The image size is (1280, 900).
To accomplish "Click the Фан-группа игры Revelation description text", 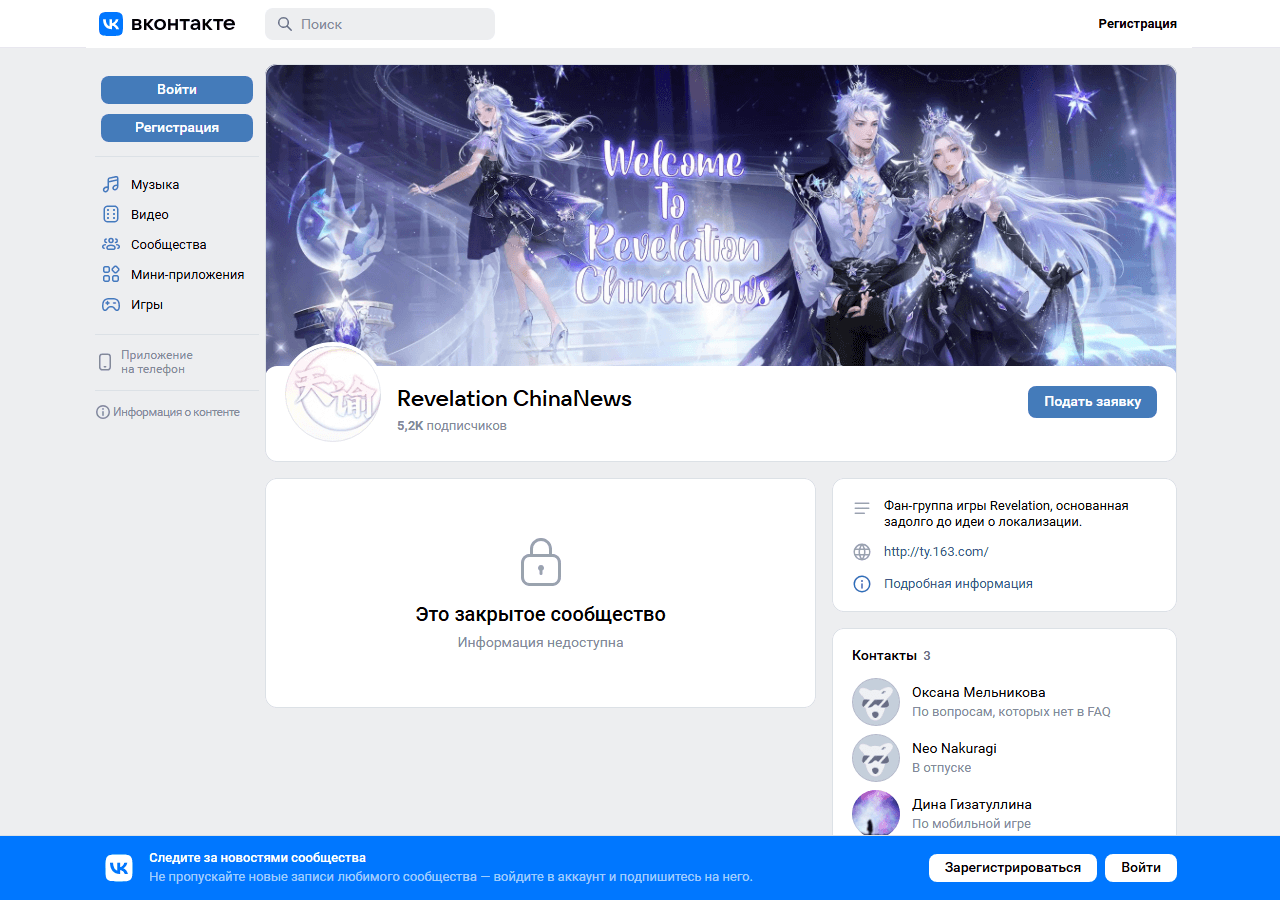I will point(1006,514).
